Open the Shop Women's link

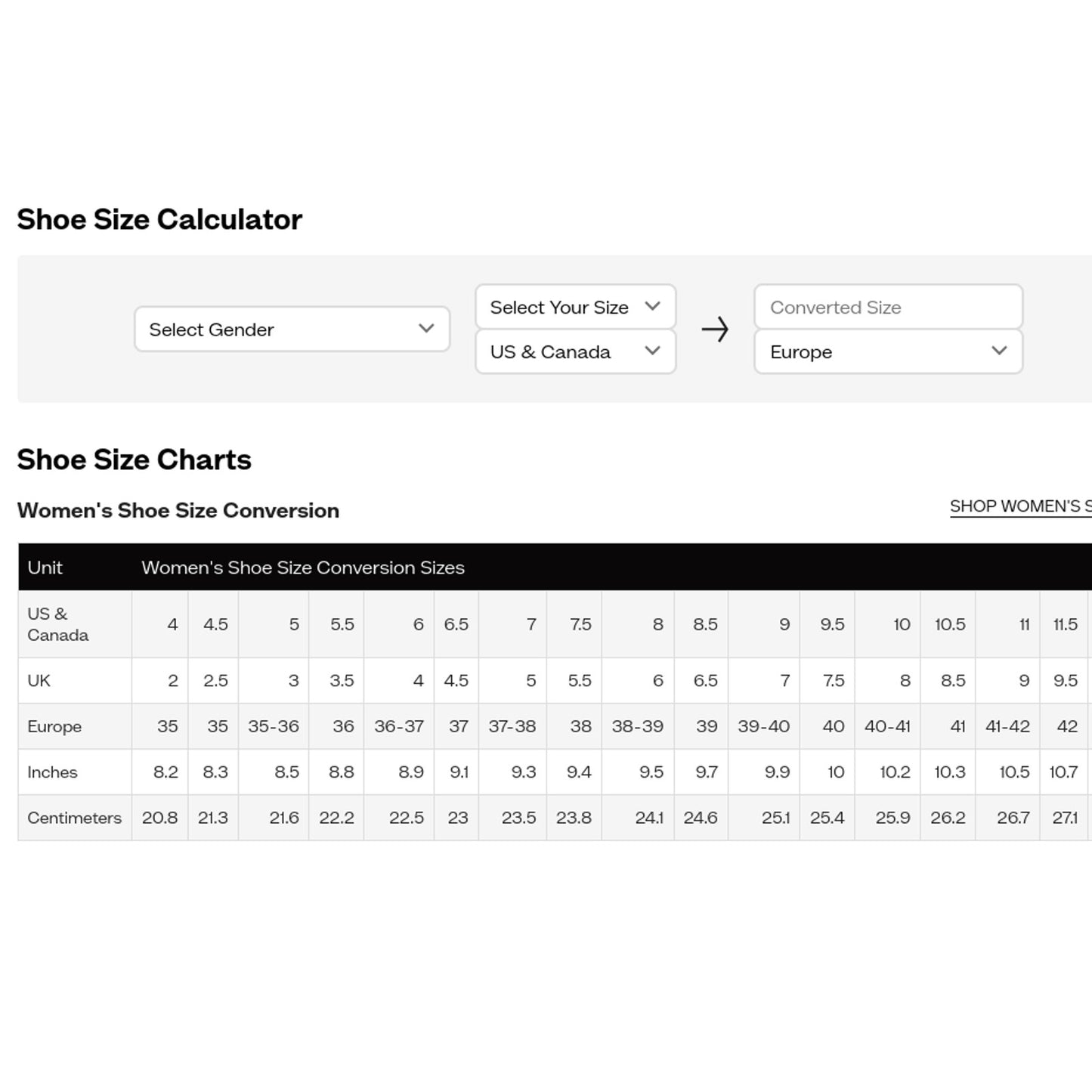[x=1019, y=506]
